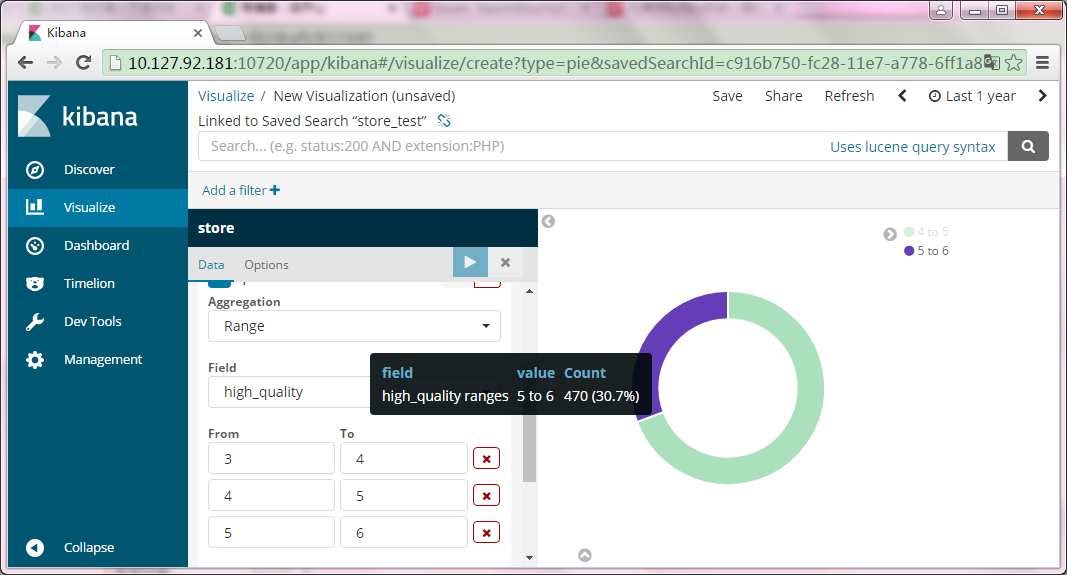Open the Chrome menu

click(1042, 63)
